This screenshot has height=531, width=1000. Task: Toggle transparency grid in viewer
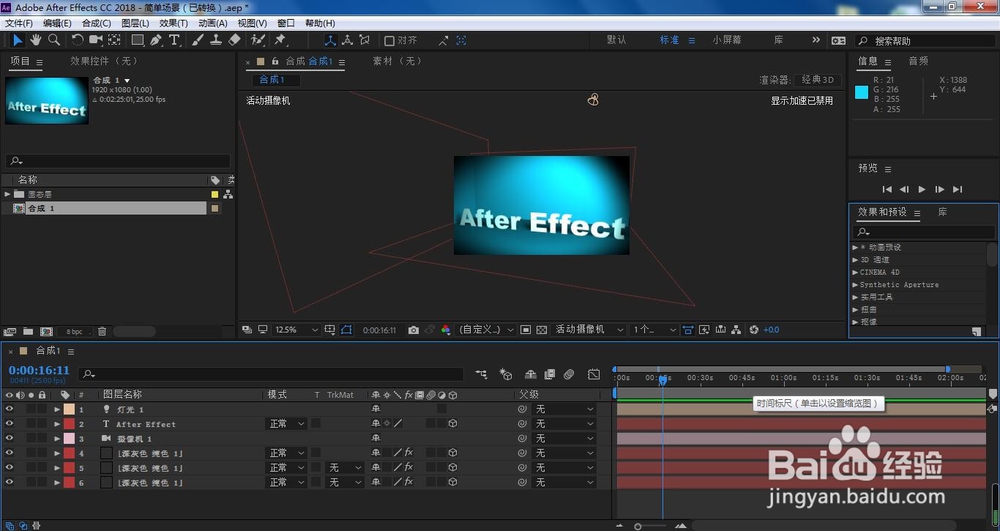(541, 330)
